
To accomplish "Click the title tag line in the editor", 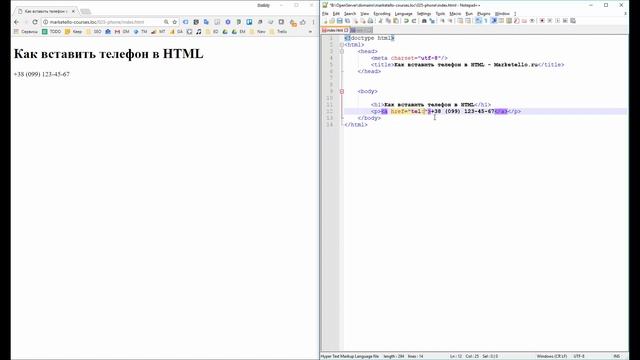I will (467, 64).
